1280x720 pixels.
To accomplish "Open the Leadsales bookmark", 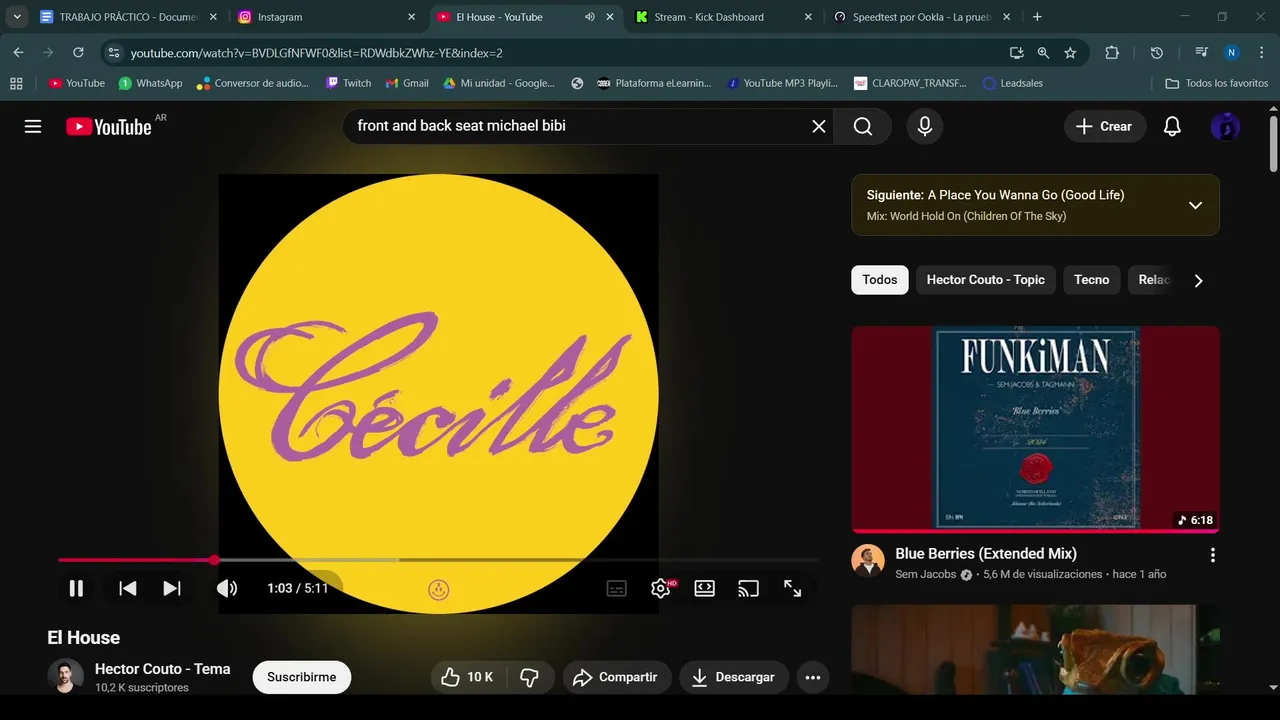I will tap(1013, 83).
